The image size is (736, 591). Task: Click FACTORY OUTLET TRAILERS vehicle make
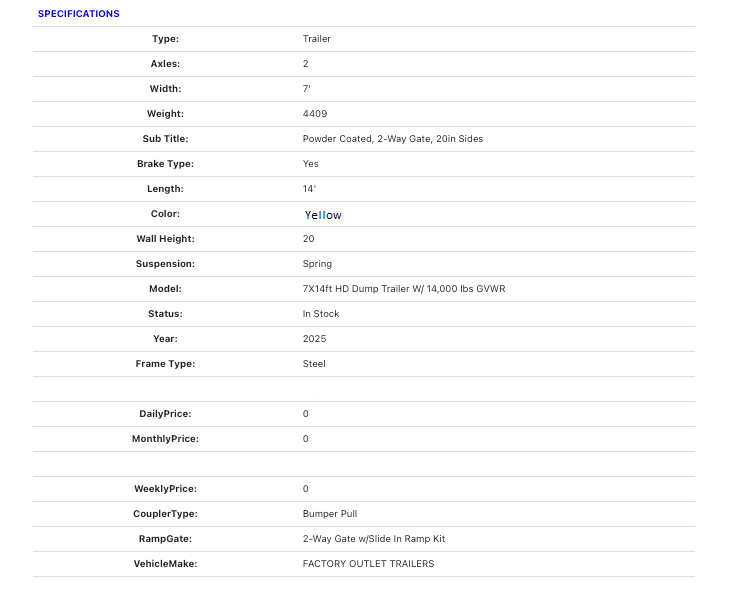pyautogui.click(x=368, y=564)
